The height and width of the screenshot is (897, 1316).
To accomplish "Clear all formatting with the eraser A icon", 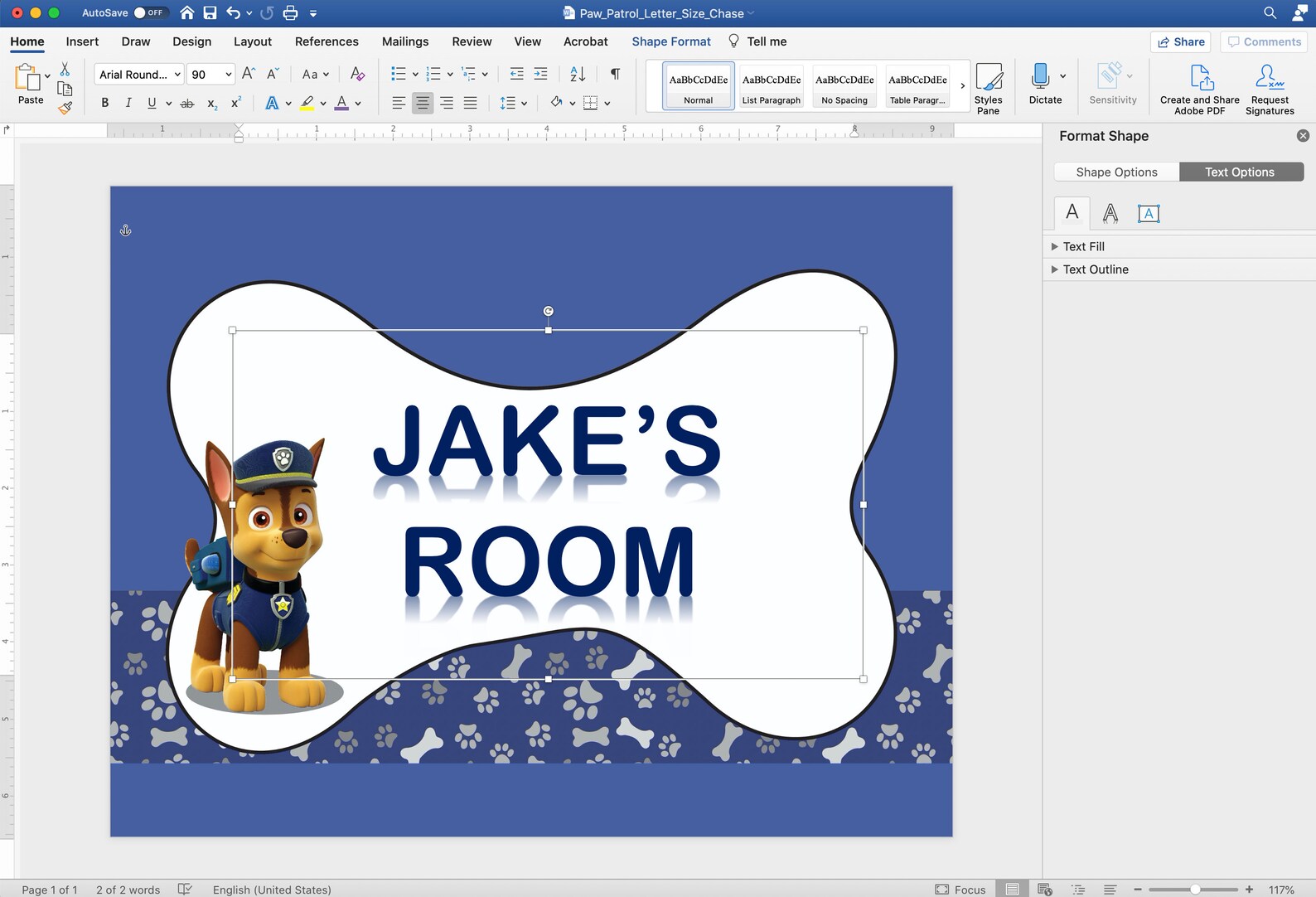I will (x=357, y=74).
